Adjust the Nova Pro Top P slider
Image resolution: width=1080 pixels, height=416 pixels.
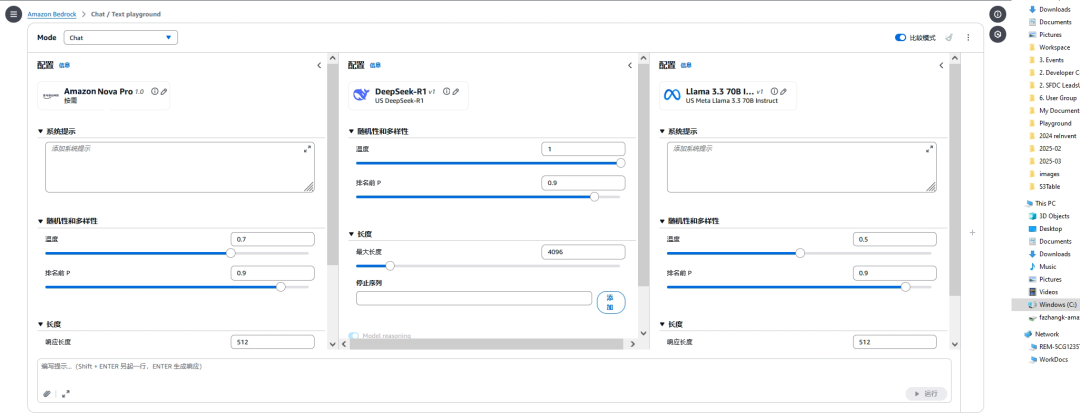coord(280,287)
